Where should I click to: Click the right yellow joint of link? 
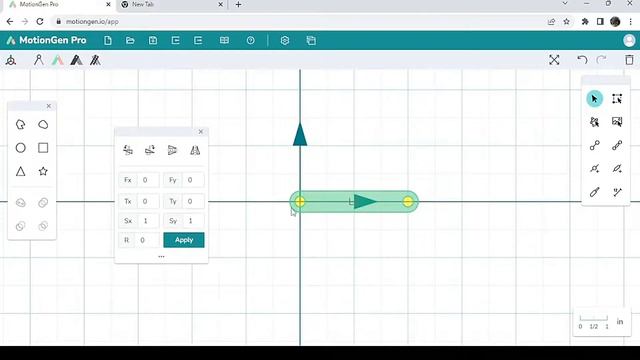click(408, 202)
